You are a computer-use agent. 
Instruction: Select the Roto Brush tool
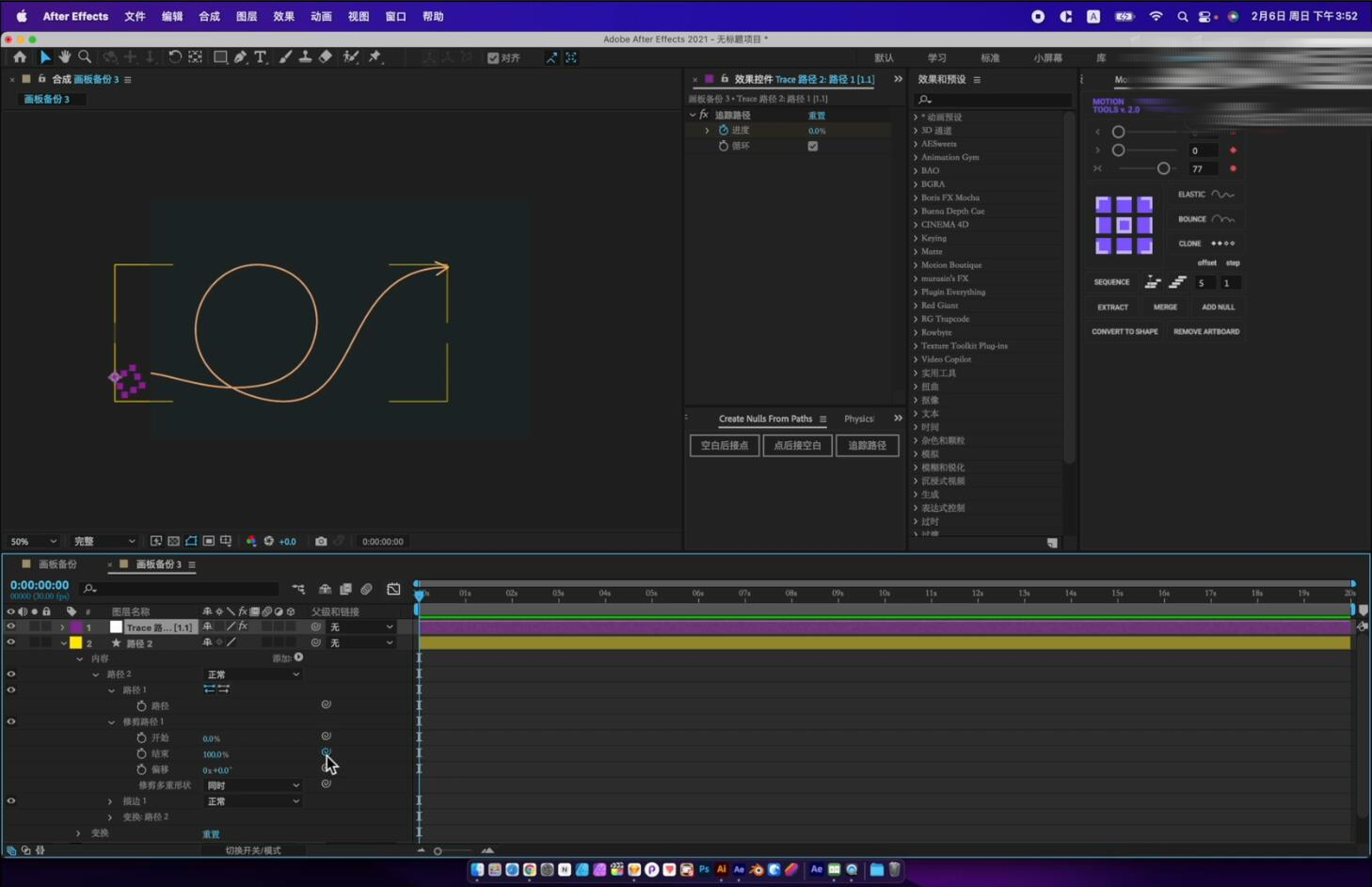pyautogui.click(x=351, y=57)
